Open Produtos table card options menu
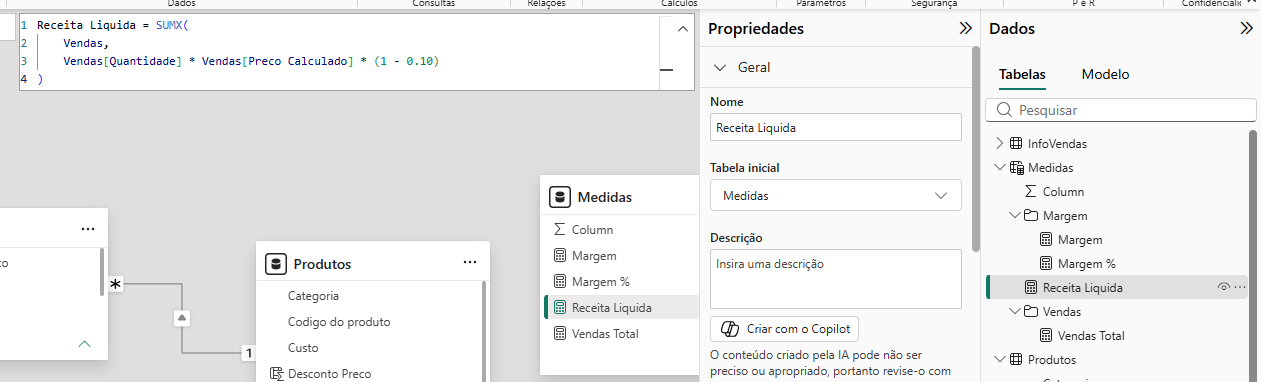Viewport: 1261px width, 382px height. 470,263
